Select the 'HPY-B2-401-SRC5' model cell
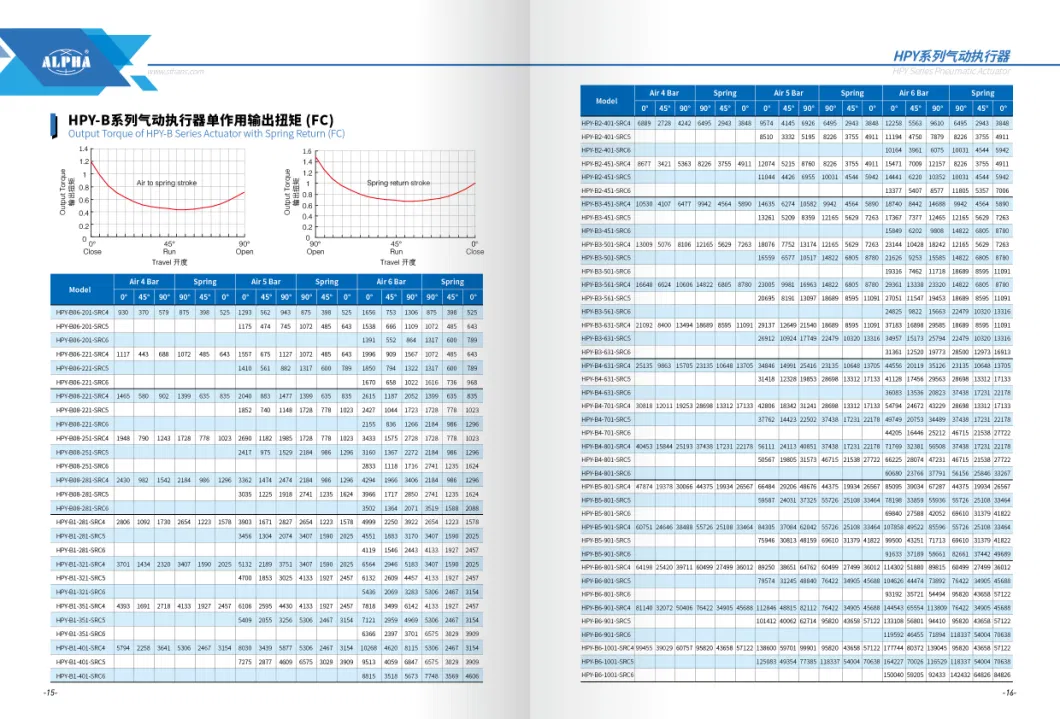This screenshot has width=1060, height=719. click(x=606, y=137)
